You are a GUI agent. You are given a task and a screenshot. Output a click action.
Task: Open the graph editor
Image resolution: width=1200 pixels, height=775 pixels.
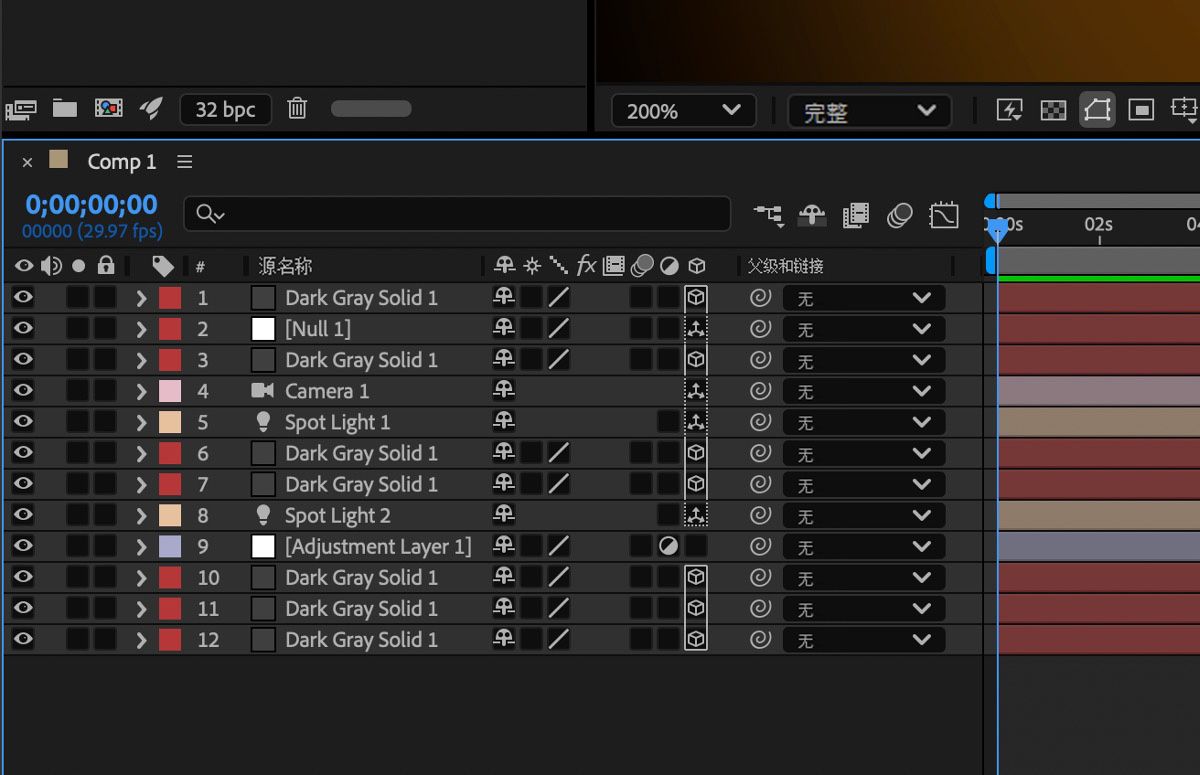pyautogui.click(x=944, y=214)
